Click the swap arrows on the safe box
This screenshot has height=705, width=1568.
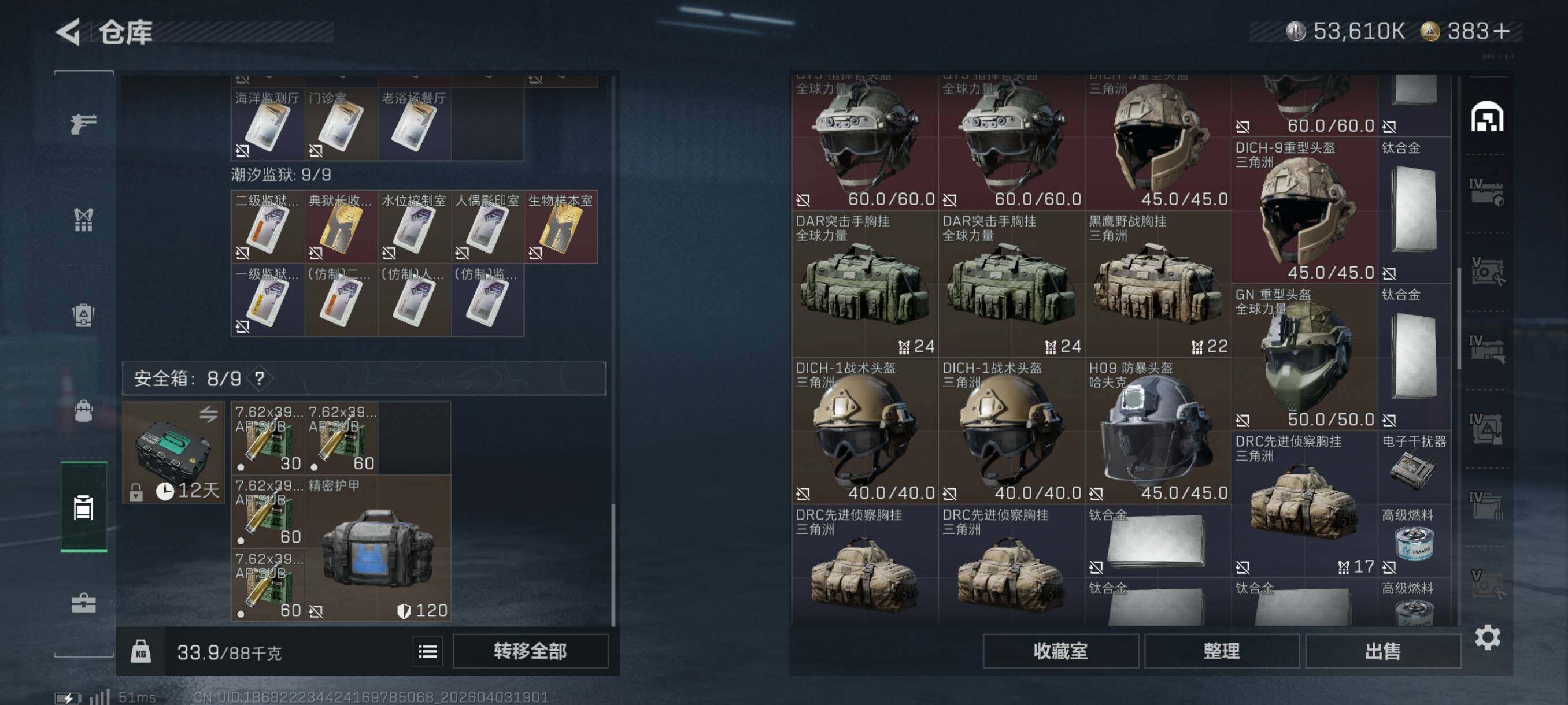(x=209, y=414)
